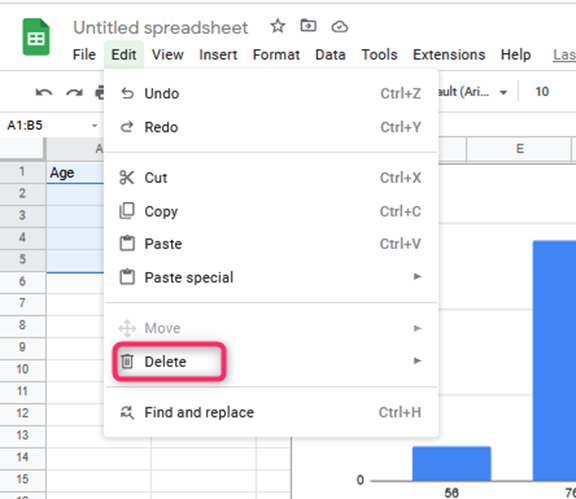Select Paste in the Edit menu
Viewport: 576px width, 499px height.
click(271, 244)
